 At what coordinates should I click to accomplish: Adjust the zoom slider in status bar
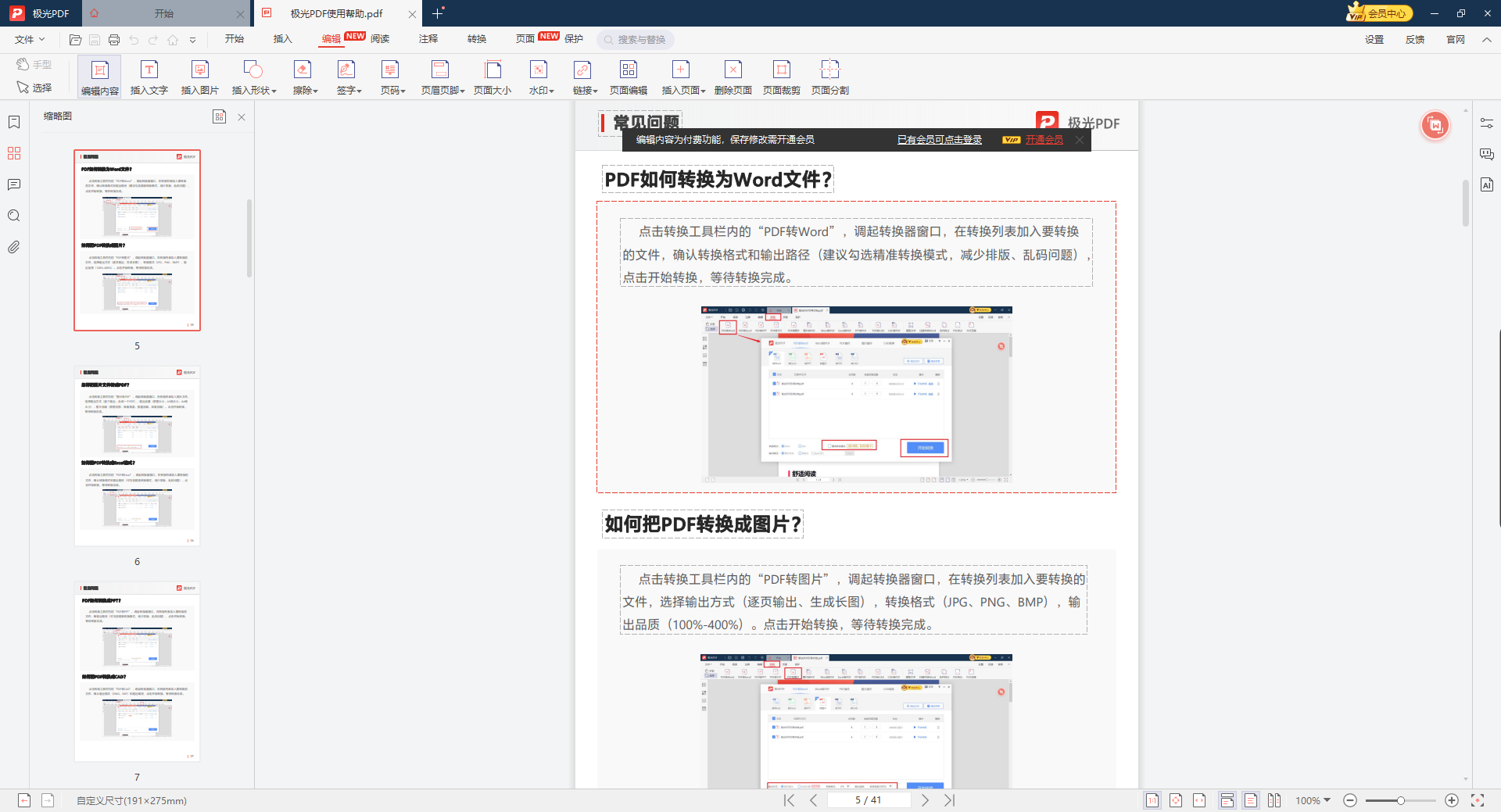[1399, 800]
